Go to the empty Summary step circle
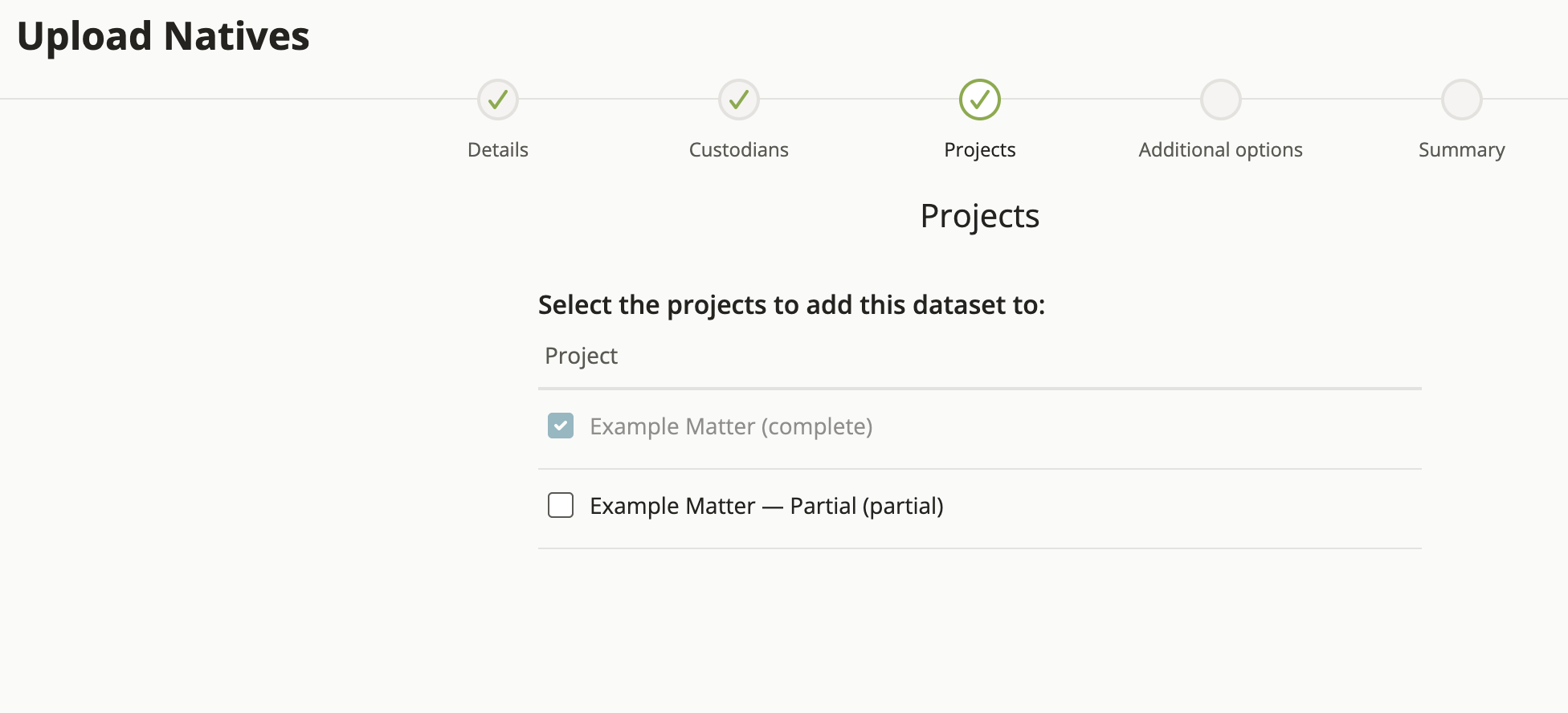Viewport: 1568px width, 713px height. pos(1462,100)
